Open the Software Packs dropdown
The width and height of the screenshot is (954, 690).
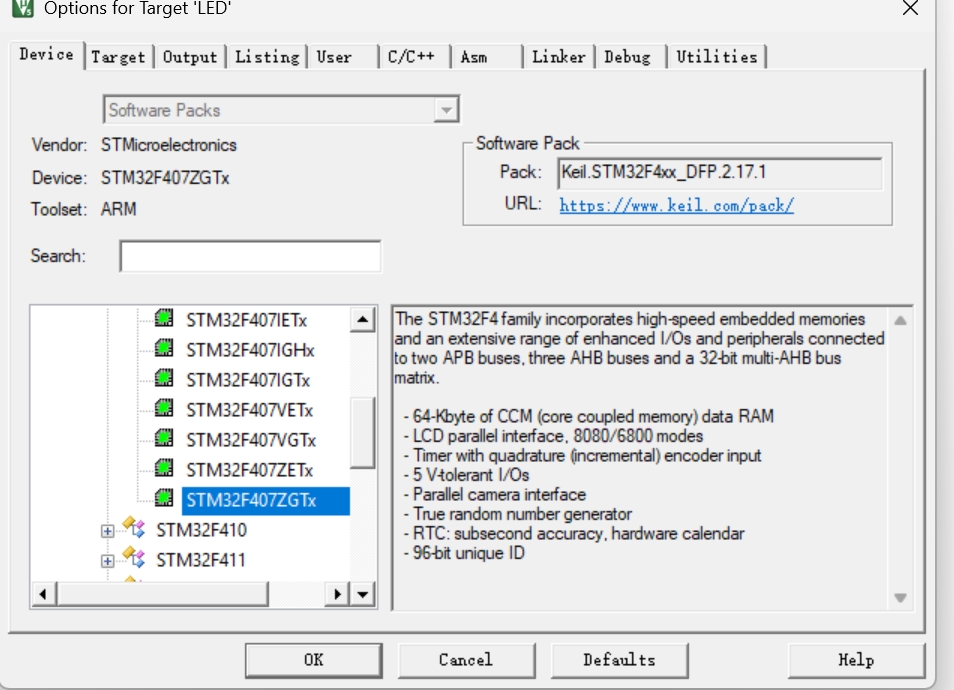click(447, 110)
